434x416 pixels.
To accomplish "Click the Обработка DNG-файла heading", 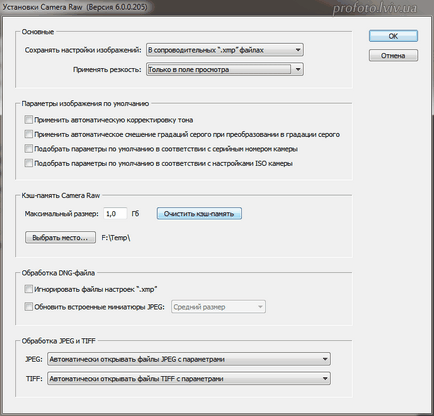I will [58, 273].
